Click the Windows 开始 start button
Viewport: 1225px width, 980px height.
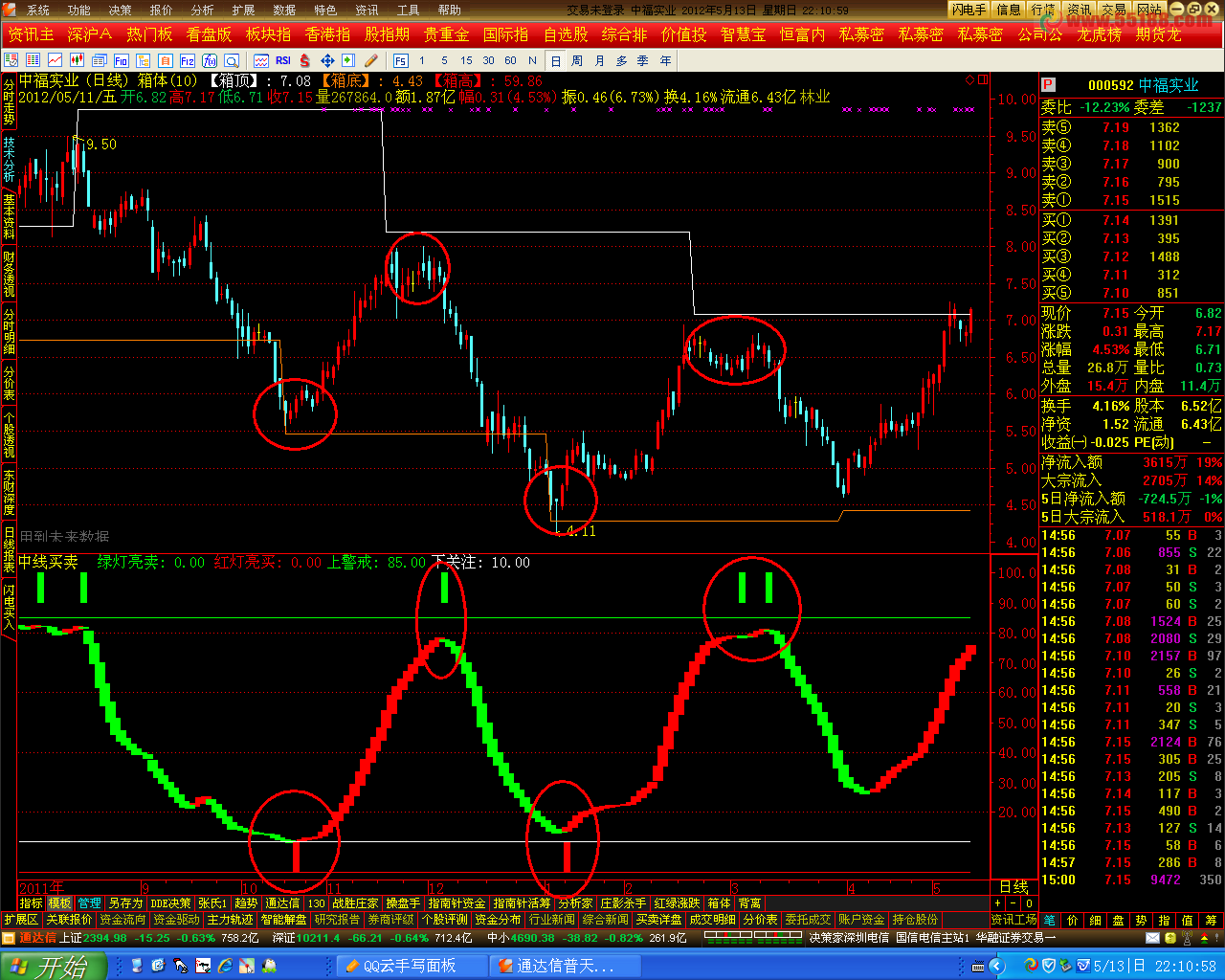click(53, 966)
